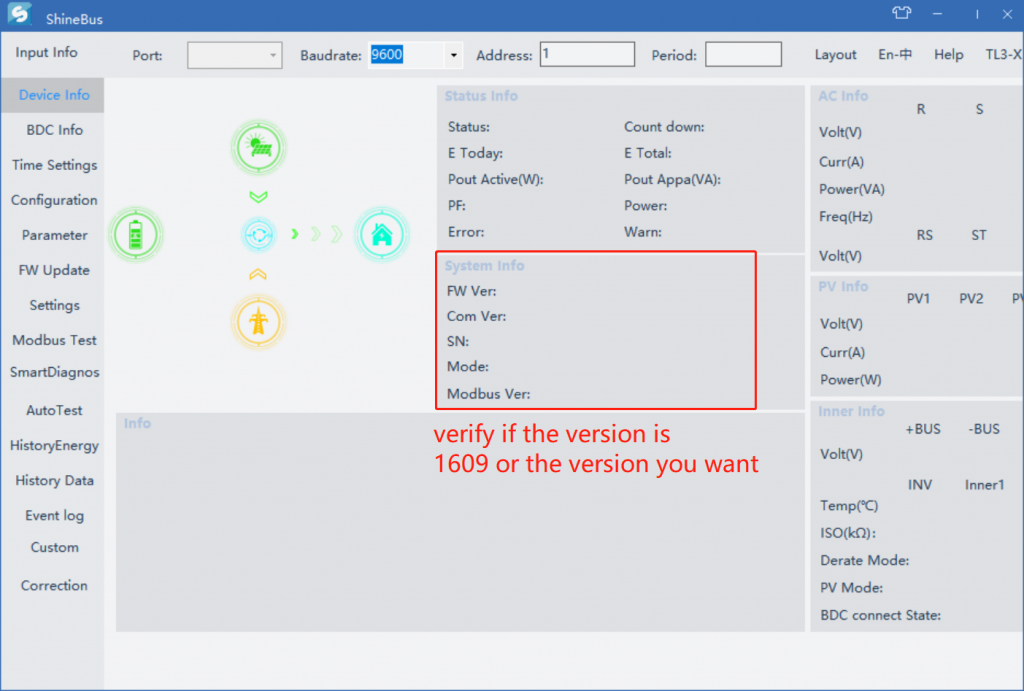1024x691 pixels.
Task: Click the Mode: label in System Info
Action: click(x=468, y=366)
